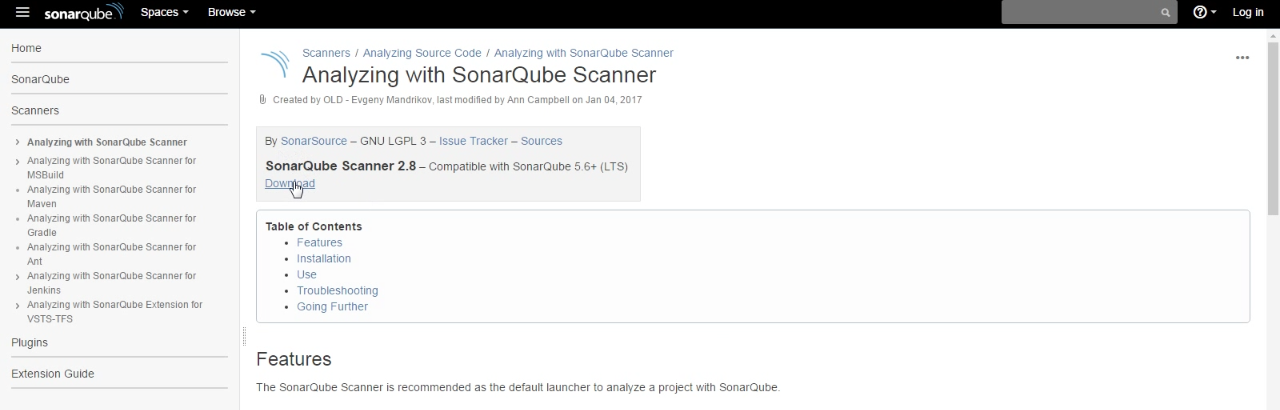
Task: Open Analyzing with SonarQube Scanner for Maven
Action: tap(111, 196)
